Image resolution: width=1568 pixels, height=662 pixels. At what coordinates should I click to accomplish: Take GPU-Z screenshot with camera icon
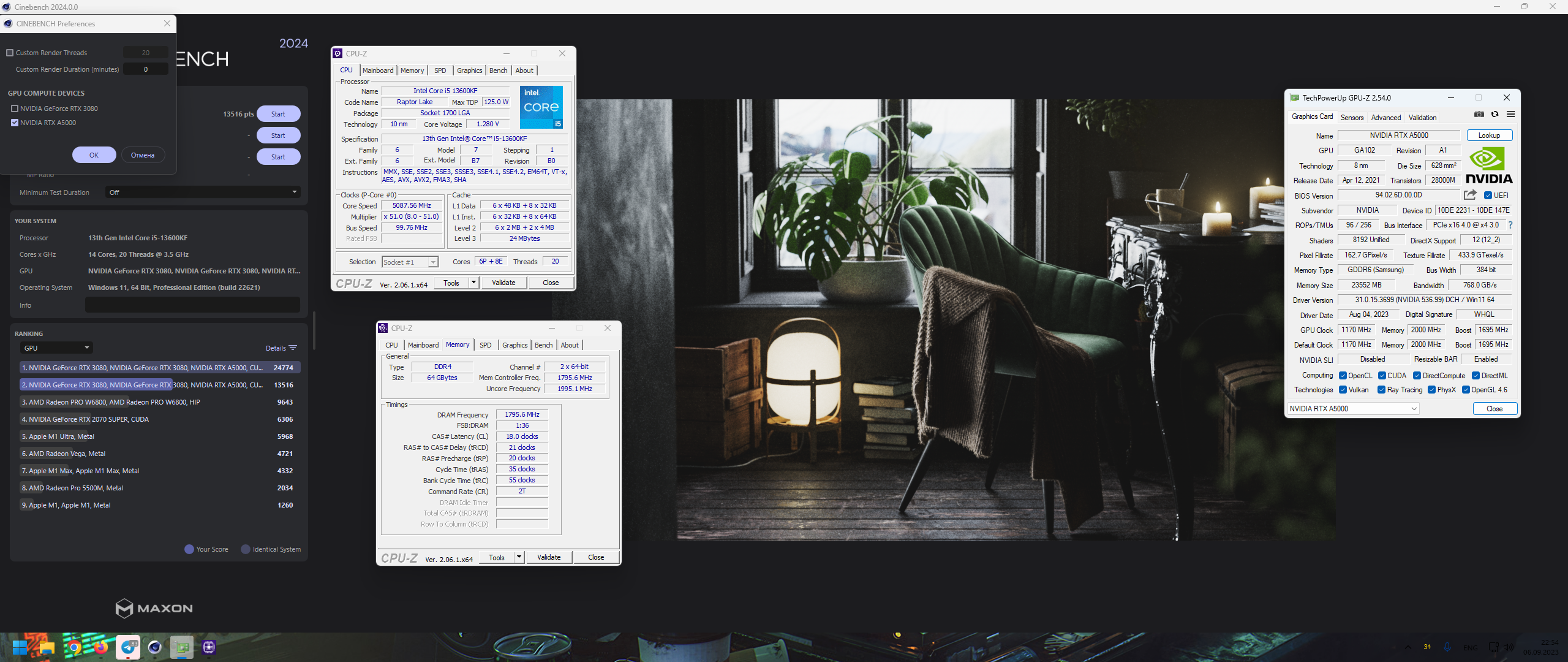[x=1479, y=115]
